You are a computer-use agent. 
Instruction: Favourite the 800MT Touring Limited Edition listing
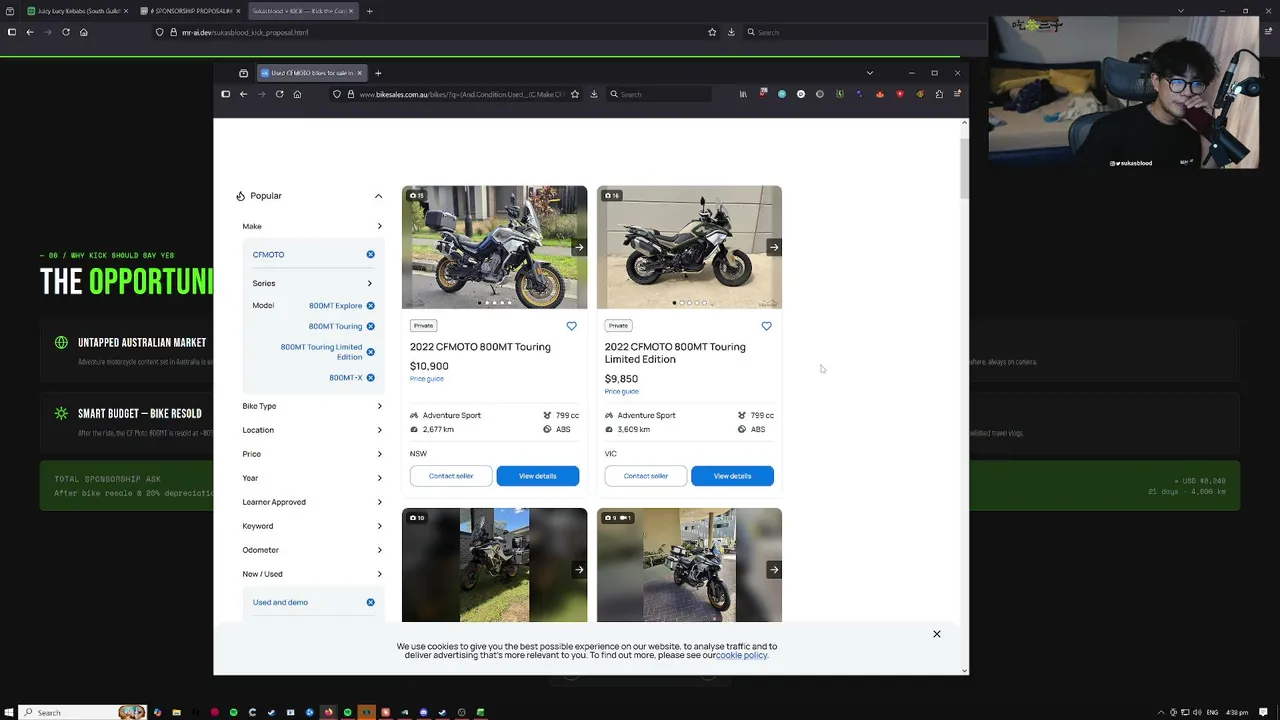click(766, 326)
